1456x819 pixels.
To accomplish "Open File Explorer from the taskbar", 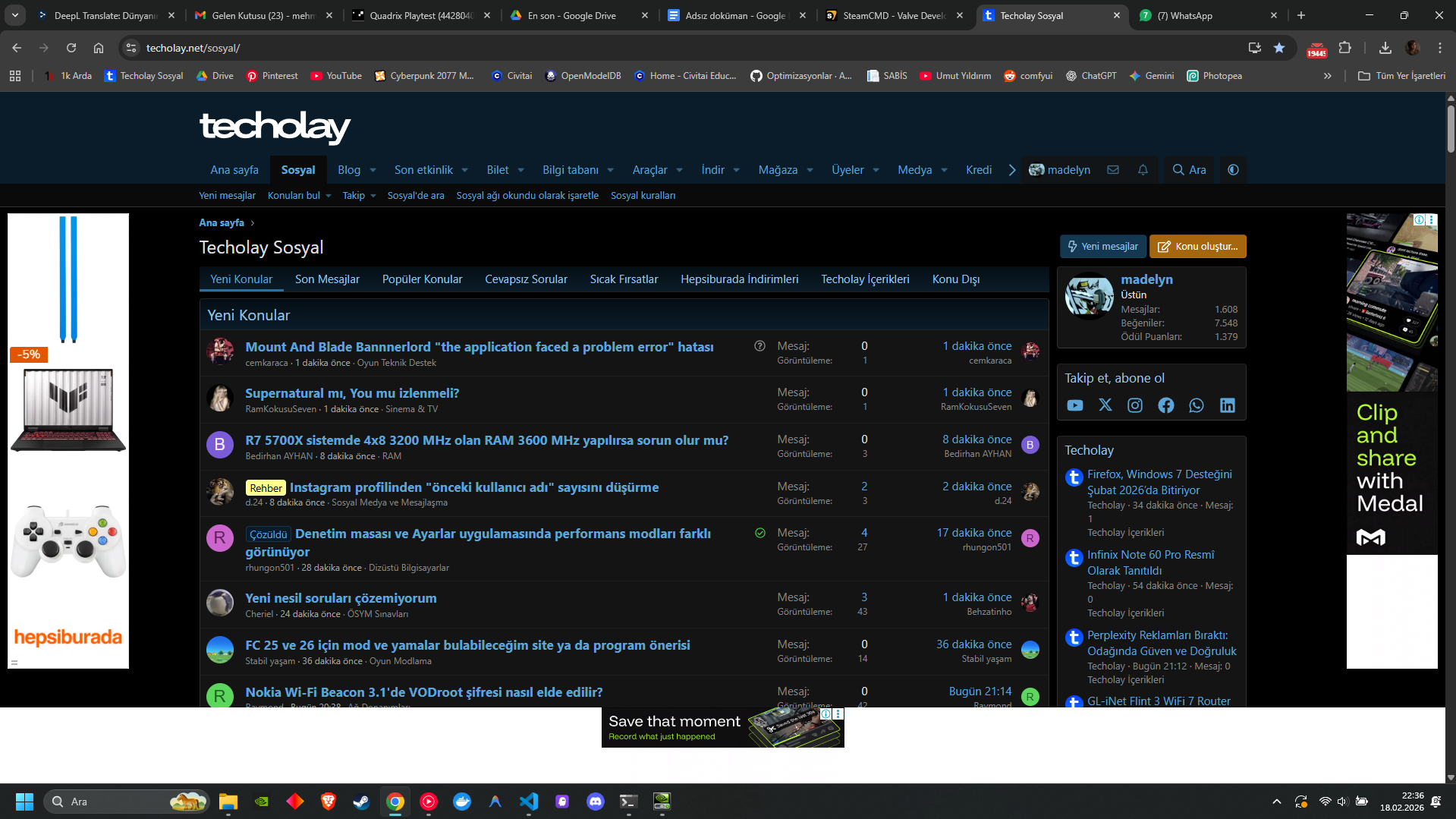I will click(x=228, y=802).
